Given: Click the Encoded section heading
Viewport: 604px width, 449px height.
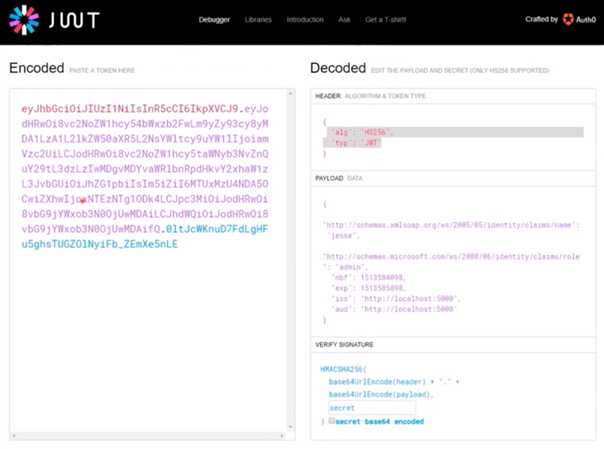Looking at the screenshot, I should (37, 68).
